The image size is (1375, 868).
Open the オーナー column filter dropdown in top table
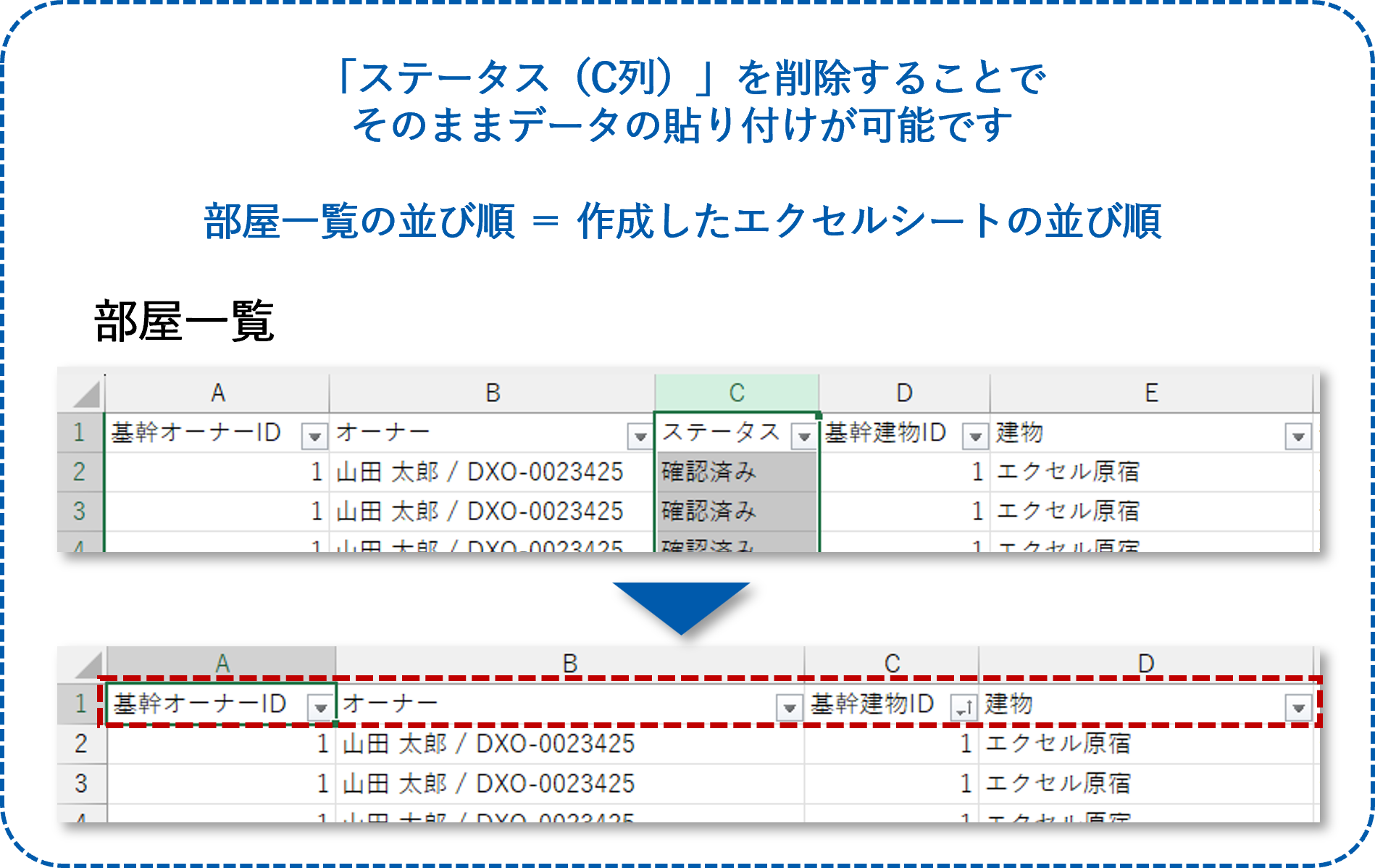point(640,435)
